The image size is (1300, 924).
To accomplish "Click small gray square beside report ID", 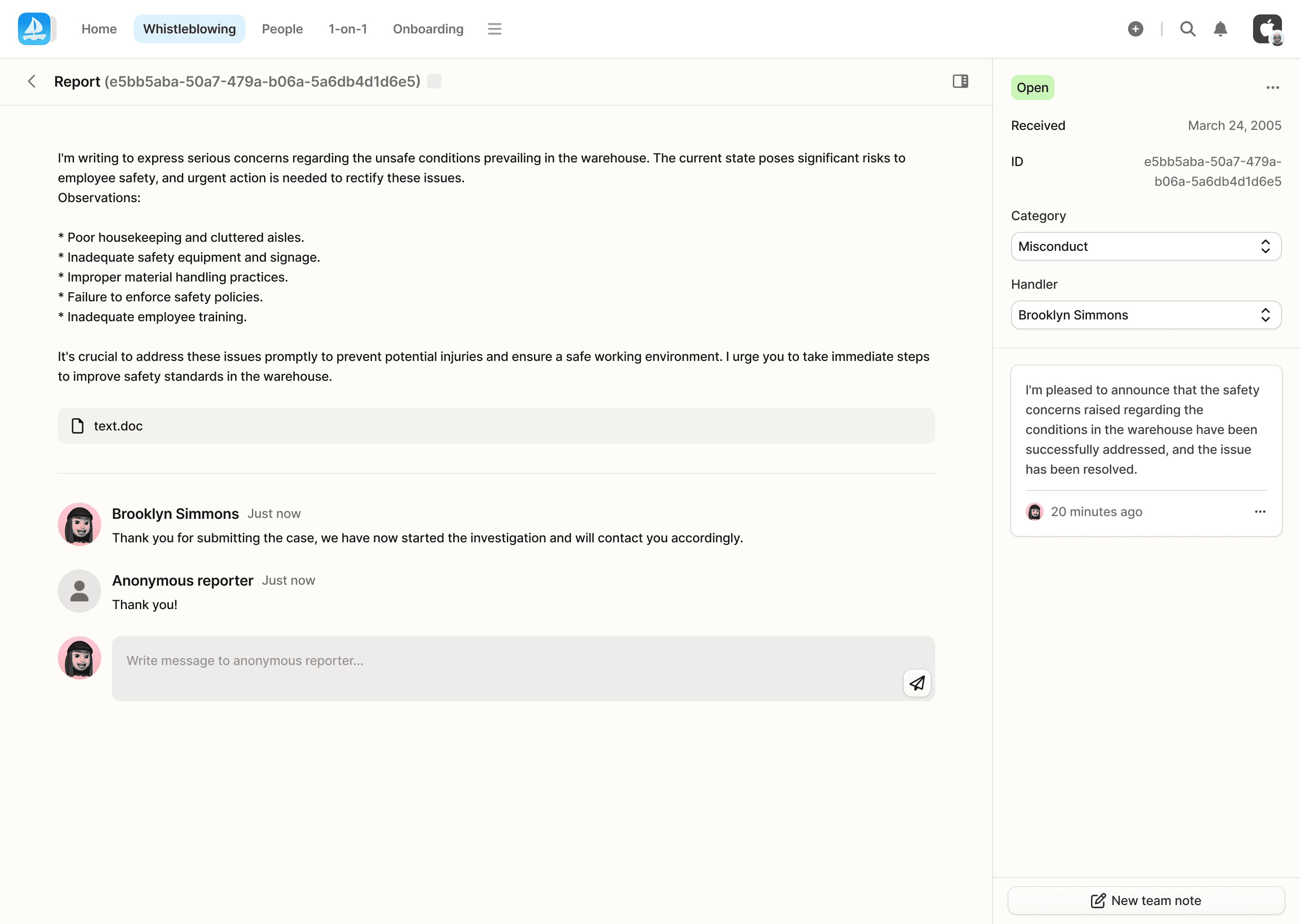I will (434, 81).
